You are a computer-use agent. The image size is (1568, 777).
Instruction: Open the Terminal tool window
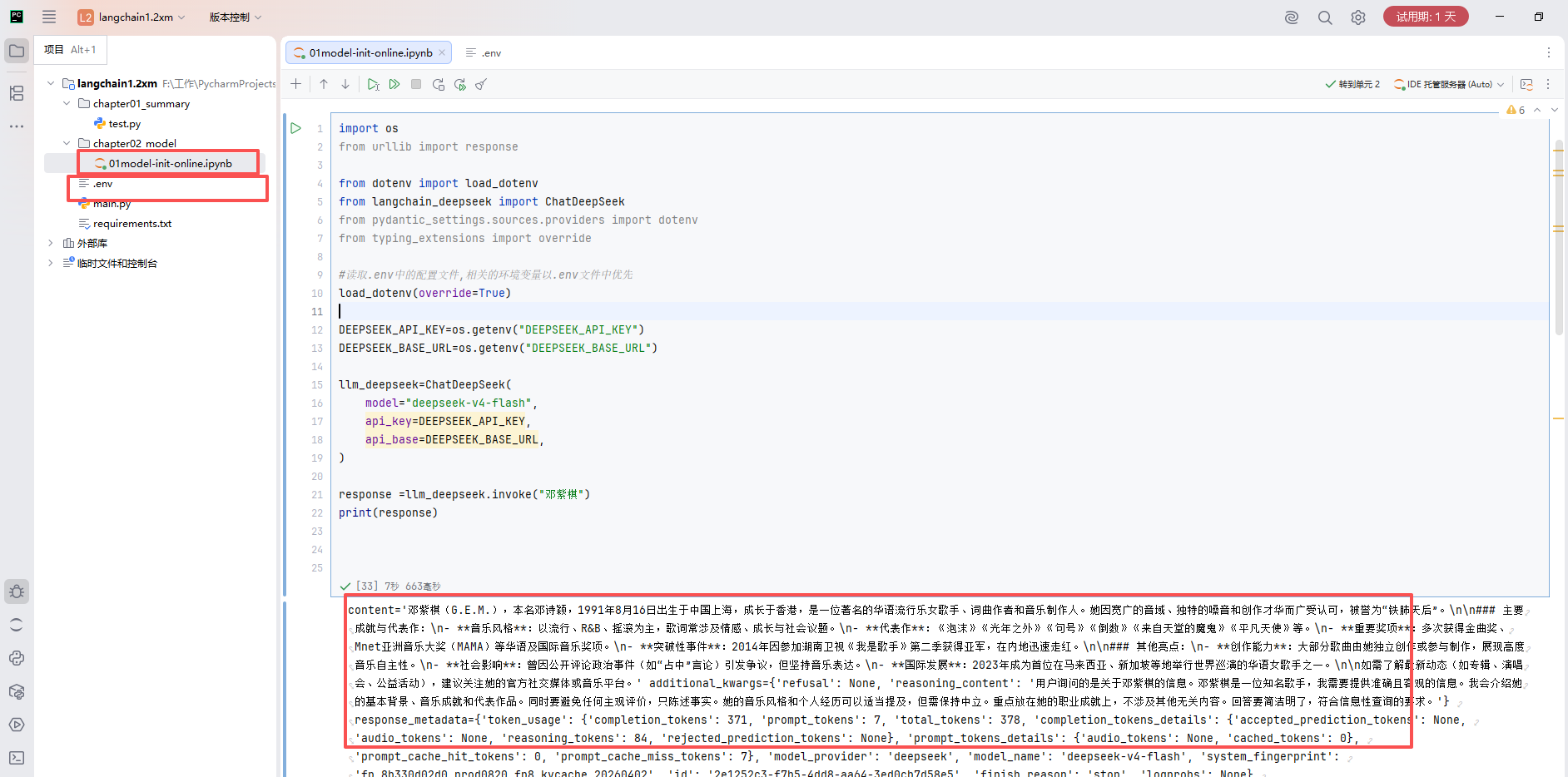tap(17, 758)
